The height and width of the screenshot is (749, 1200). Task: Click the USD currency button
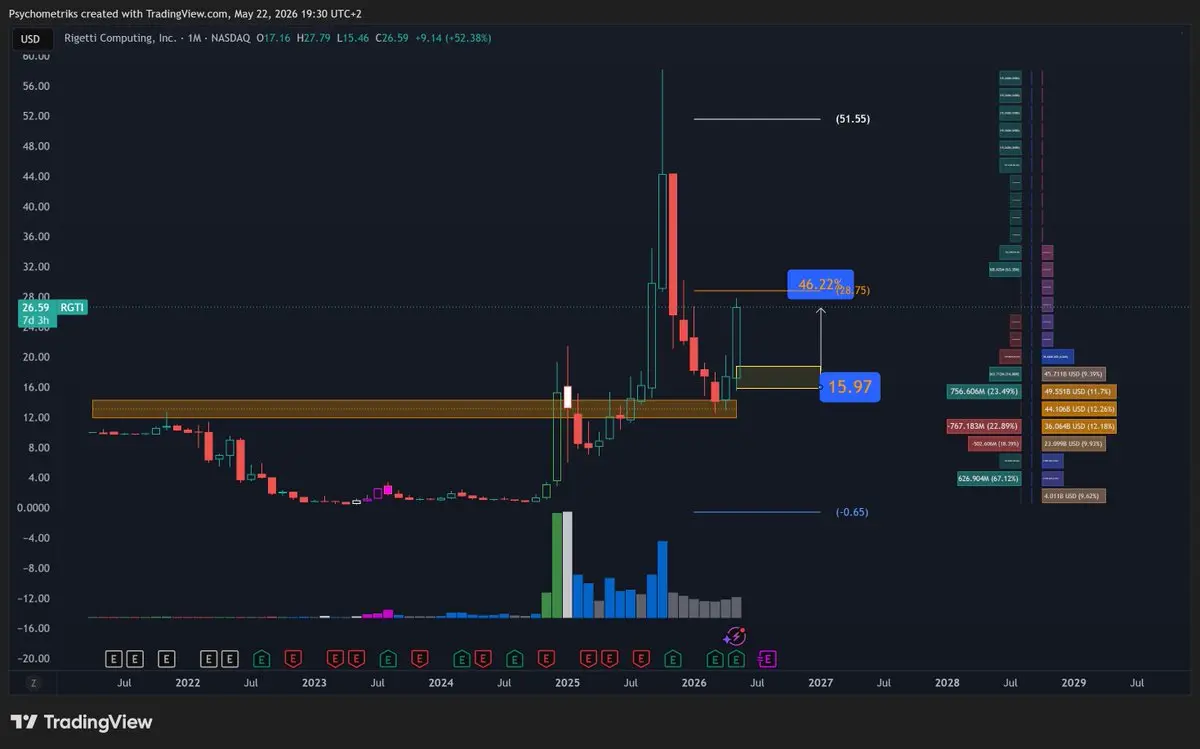pos(31,39)
